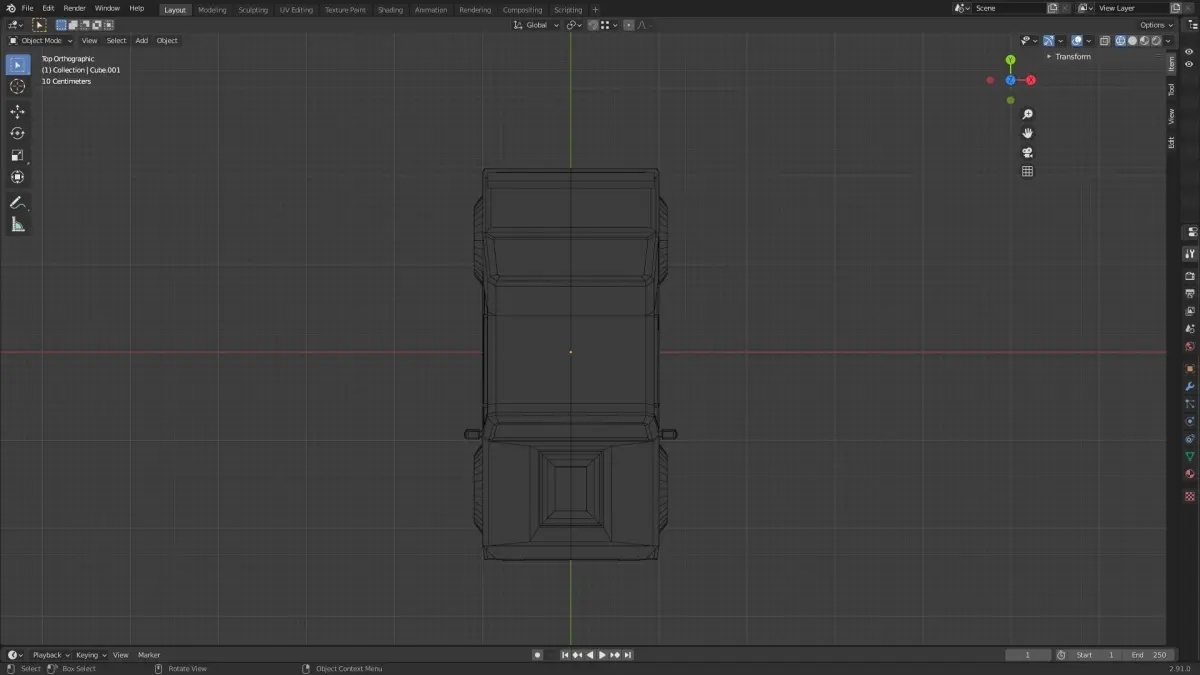Select the Transform tool
Image resolution: width=1200 pixels, height=675 pixels.
pos(17,177)
